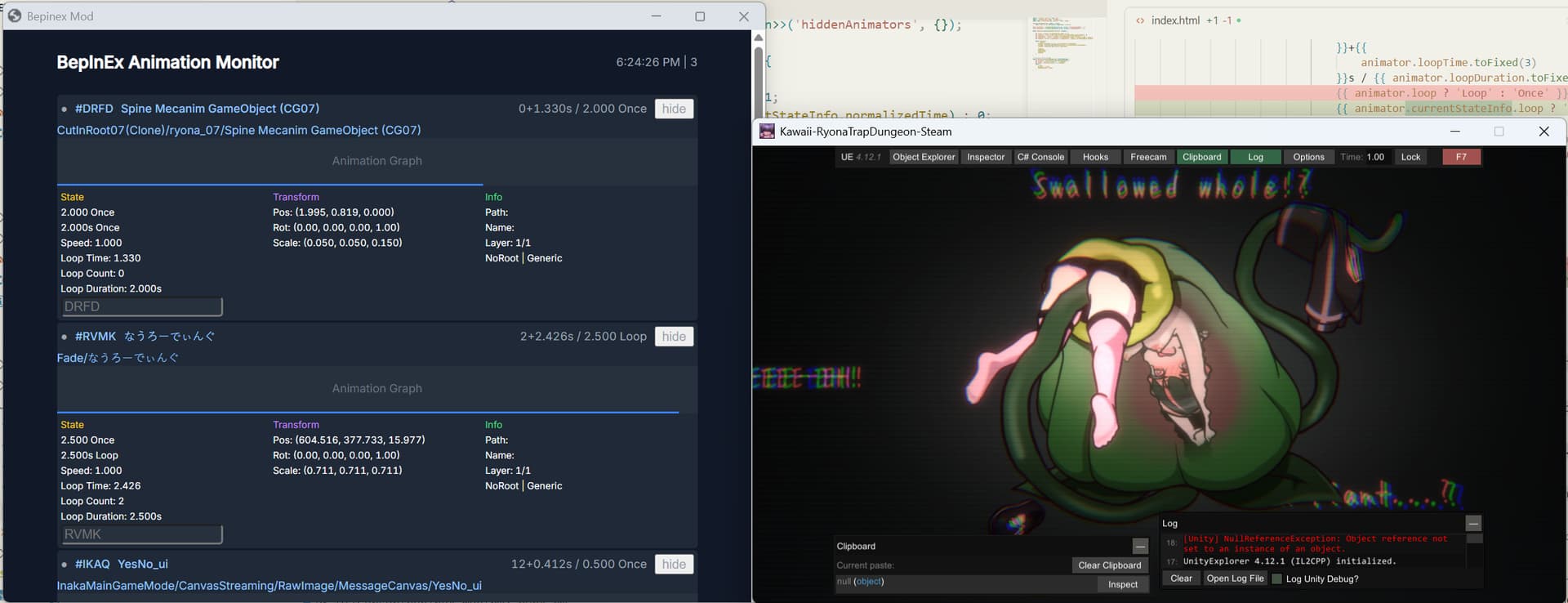The image size is (1568, 603).
Task: Click Loop Duration: 2.000s text
Action: click(111, 289)
